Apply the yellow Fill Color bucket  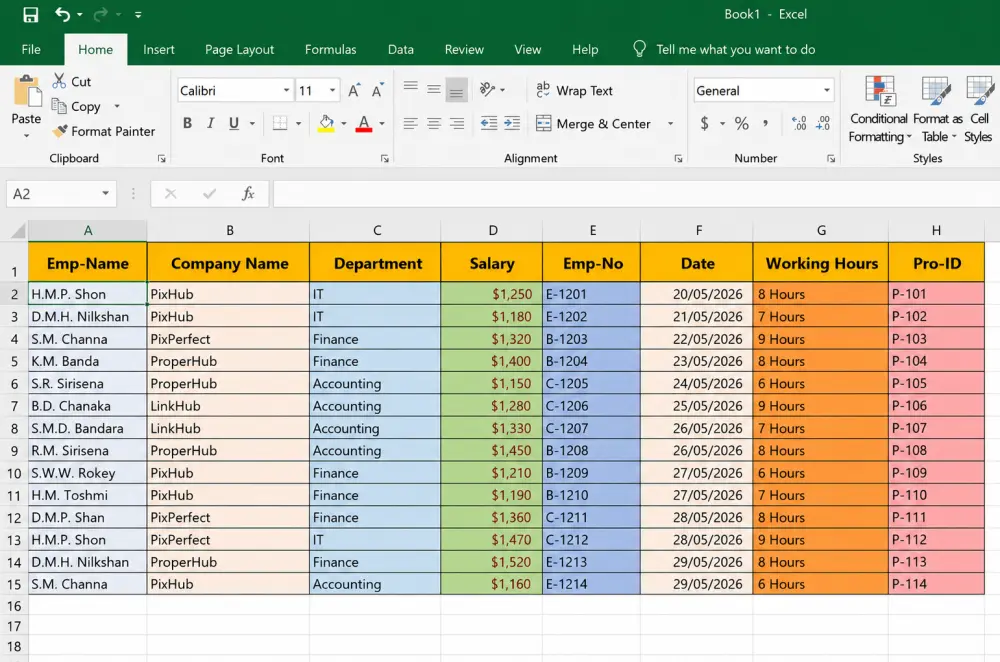327,123
